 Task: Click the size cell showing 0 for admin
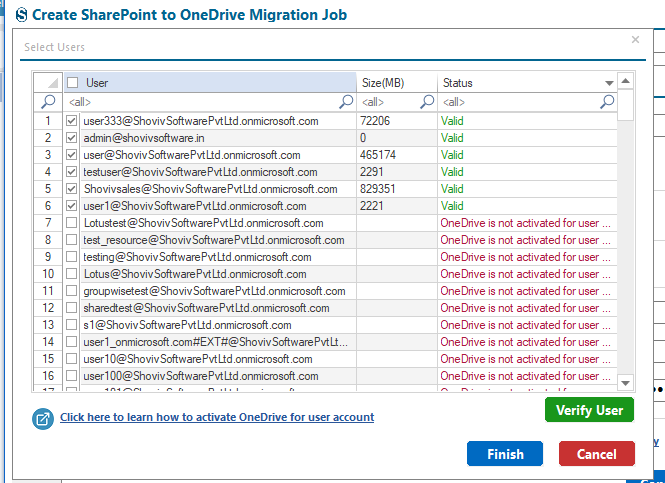(x=397, y=138)
